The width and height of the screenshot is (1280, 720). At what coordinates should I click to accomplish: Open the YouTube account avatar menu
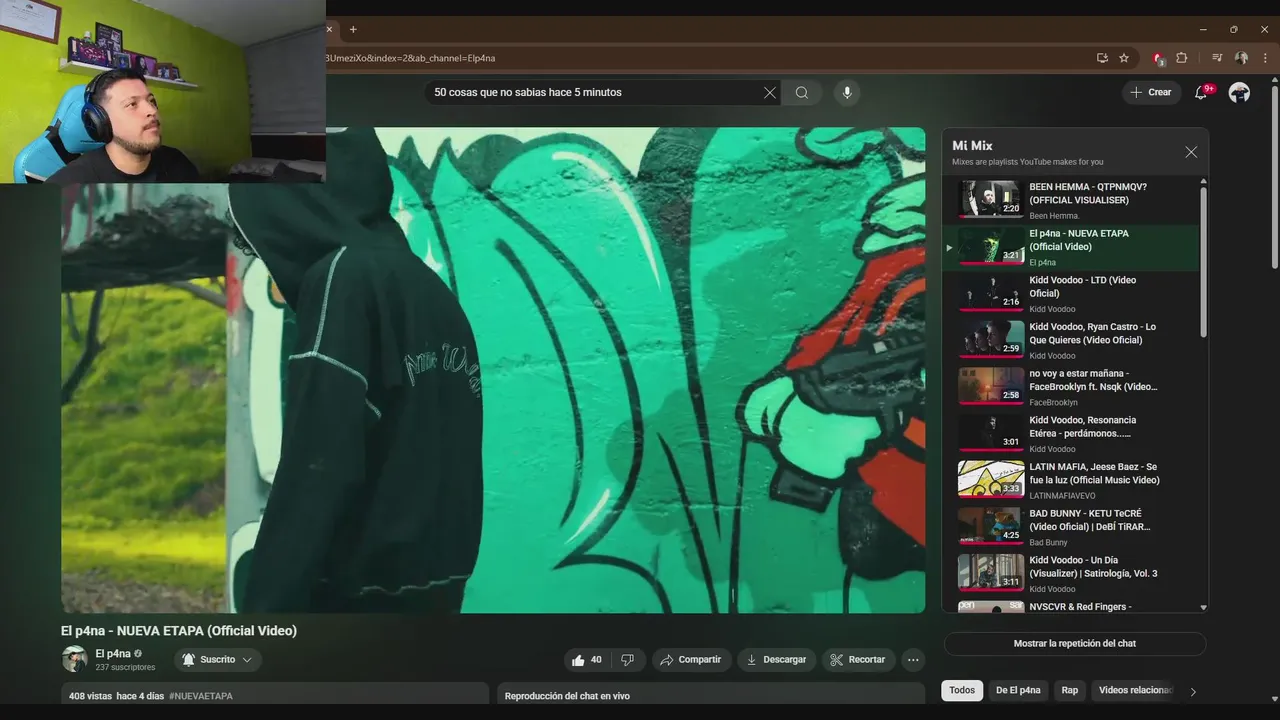[1239, 92]
